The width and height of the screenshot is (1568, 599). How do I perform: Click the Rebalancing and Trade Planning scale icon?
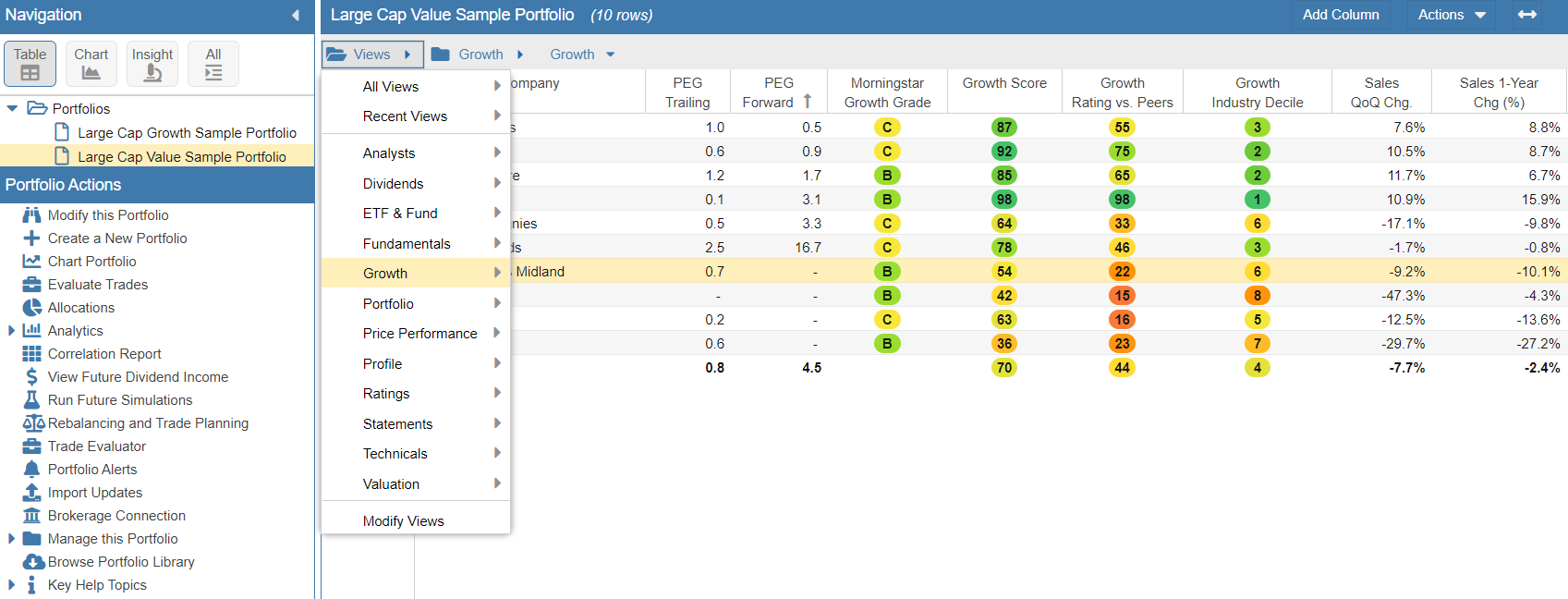click(33, 423)
